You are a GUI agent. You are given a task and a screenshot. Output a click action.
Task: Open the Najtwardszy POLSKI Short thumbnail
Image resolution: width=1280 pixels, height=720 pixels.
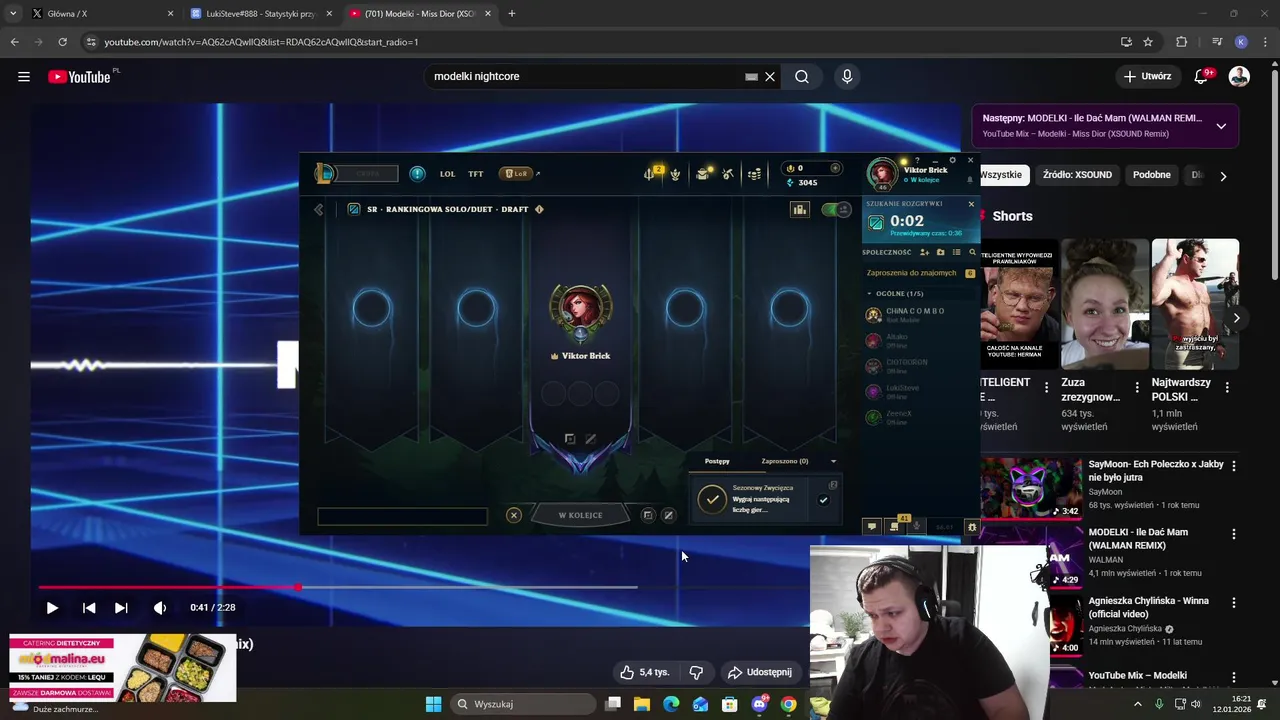pos(1195,305)
